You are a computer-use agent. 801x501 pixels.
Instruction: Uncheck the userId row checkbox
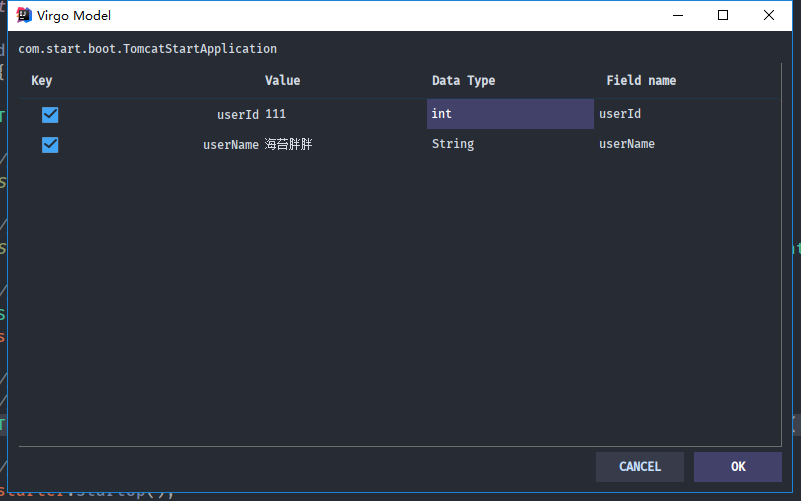(x=50, y=115)
